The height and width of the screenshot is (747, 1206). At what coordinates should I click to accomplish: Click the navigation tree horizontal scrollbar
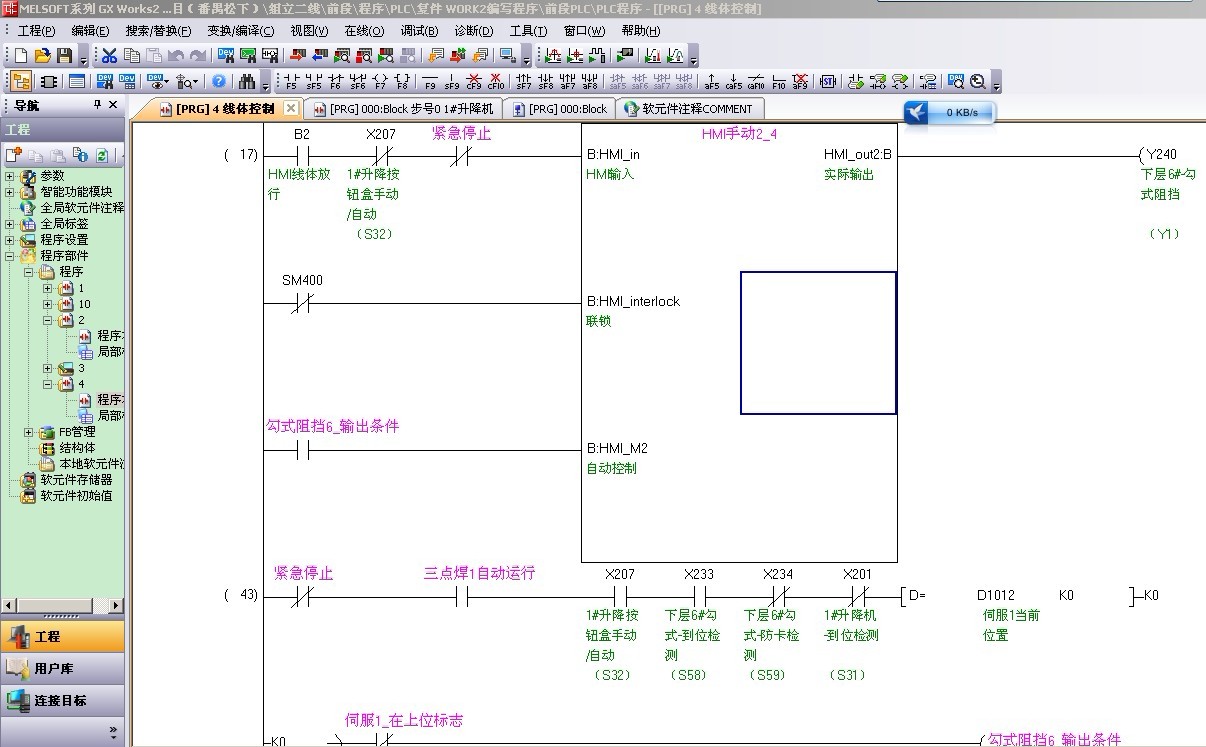(x=62, y=606)
